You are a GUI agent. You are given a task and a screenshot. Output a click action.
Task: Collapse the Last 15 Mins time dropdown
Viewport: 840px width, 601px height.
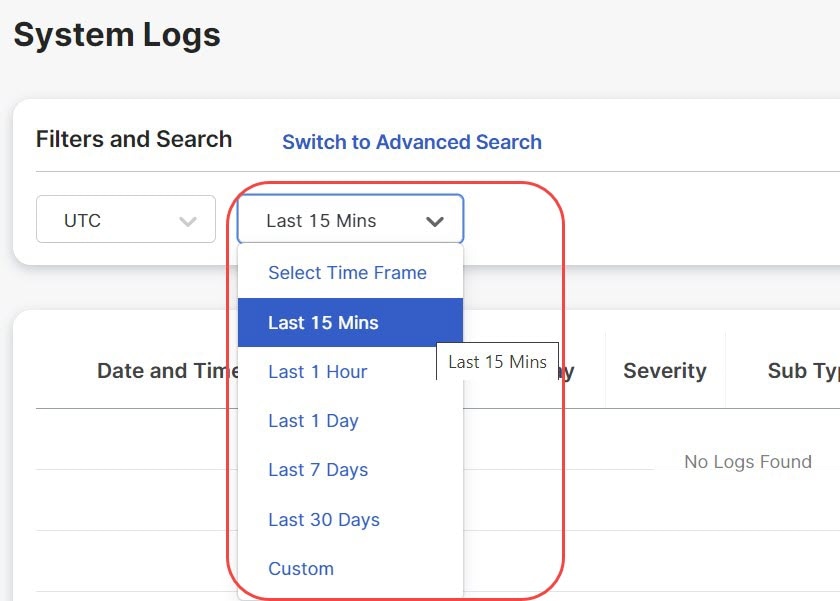350,219
